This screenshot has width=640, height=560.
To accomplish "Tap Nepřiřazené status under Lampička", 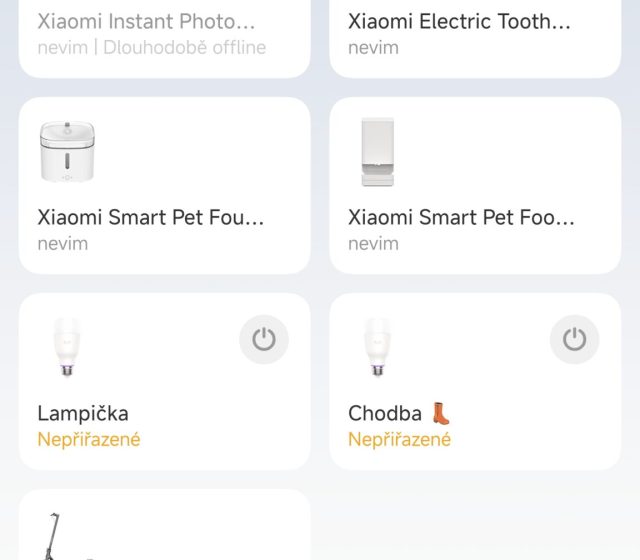I will coord(89,439).
